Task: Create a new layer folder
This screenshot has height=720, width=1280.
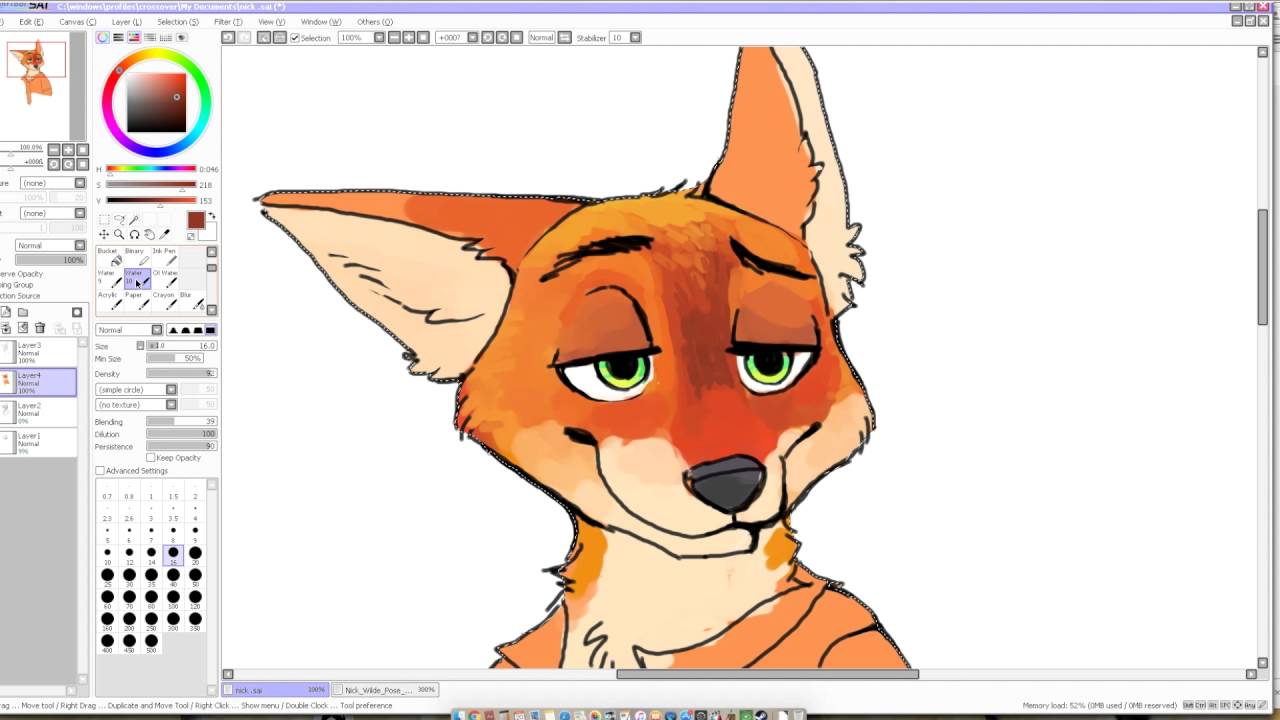Action: tap(23, 312)
